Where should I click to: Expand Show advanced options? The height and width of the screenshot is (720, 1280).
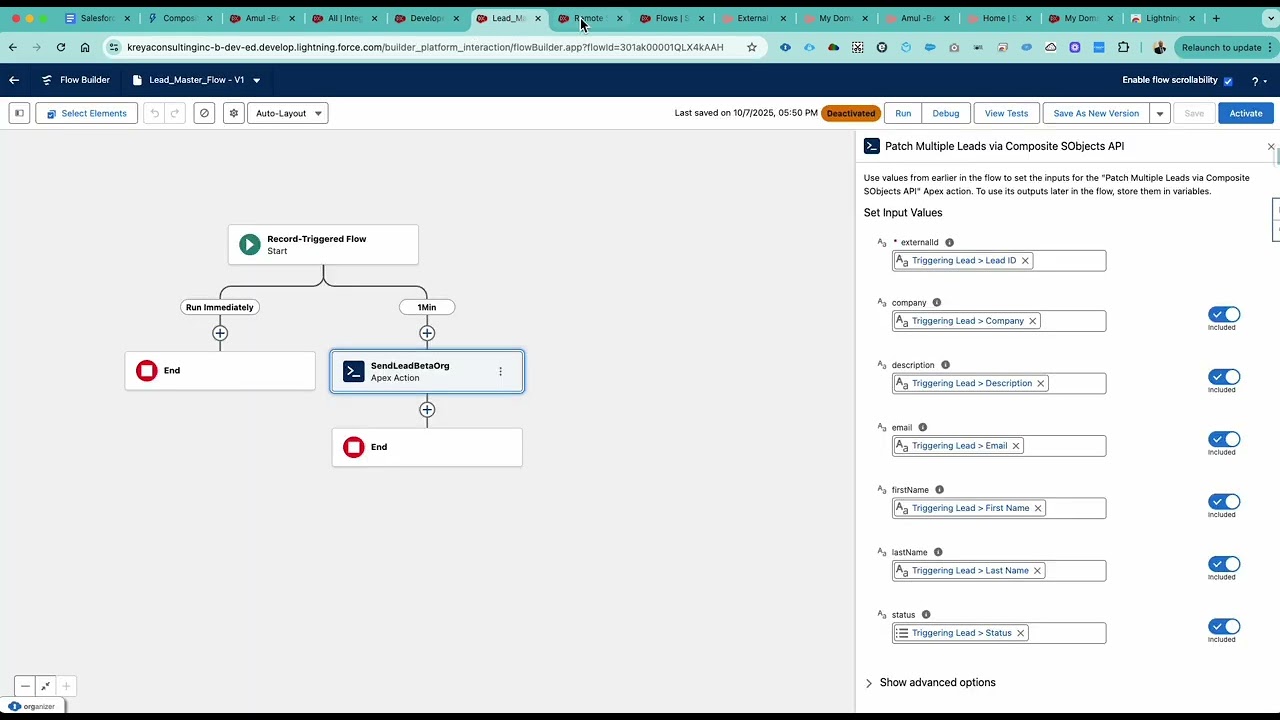click(x=930, y=682)
